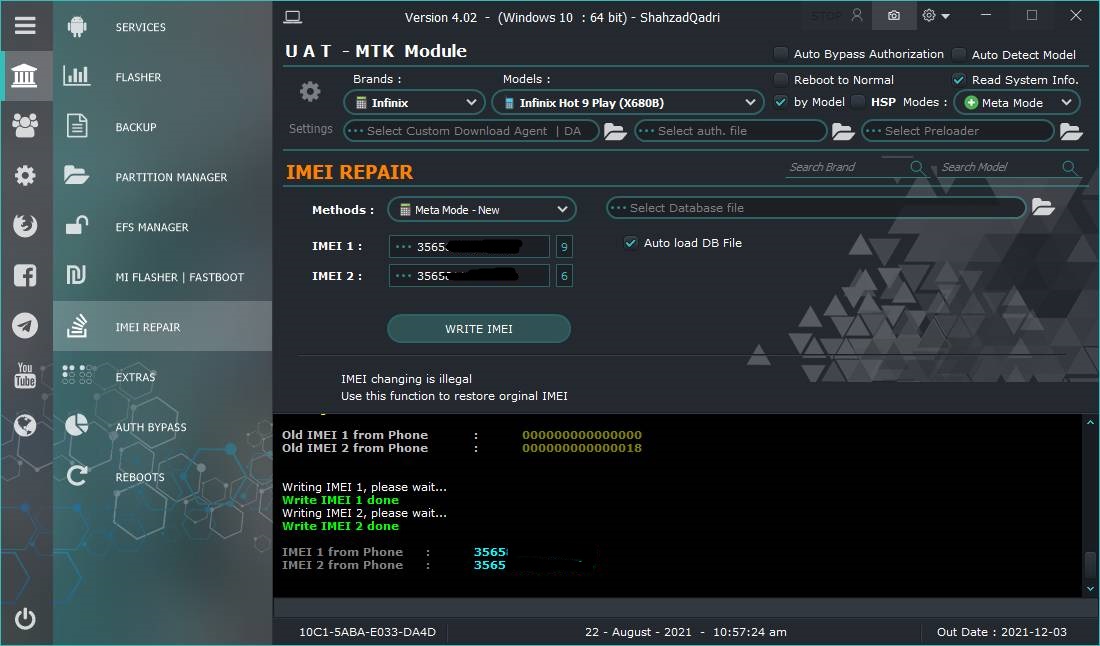Viewport: 1100px width, 646px height.
Task: Click the log scrollbar down arrow
Action: coord(1090,588)
